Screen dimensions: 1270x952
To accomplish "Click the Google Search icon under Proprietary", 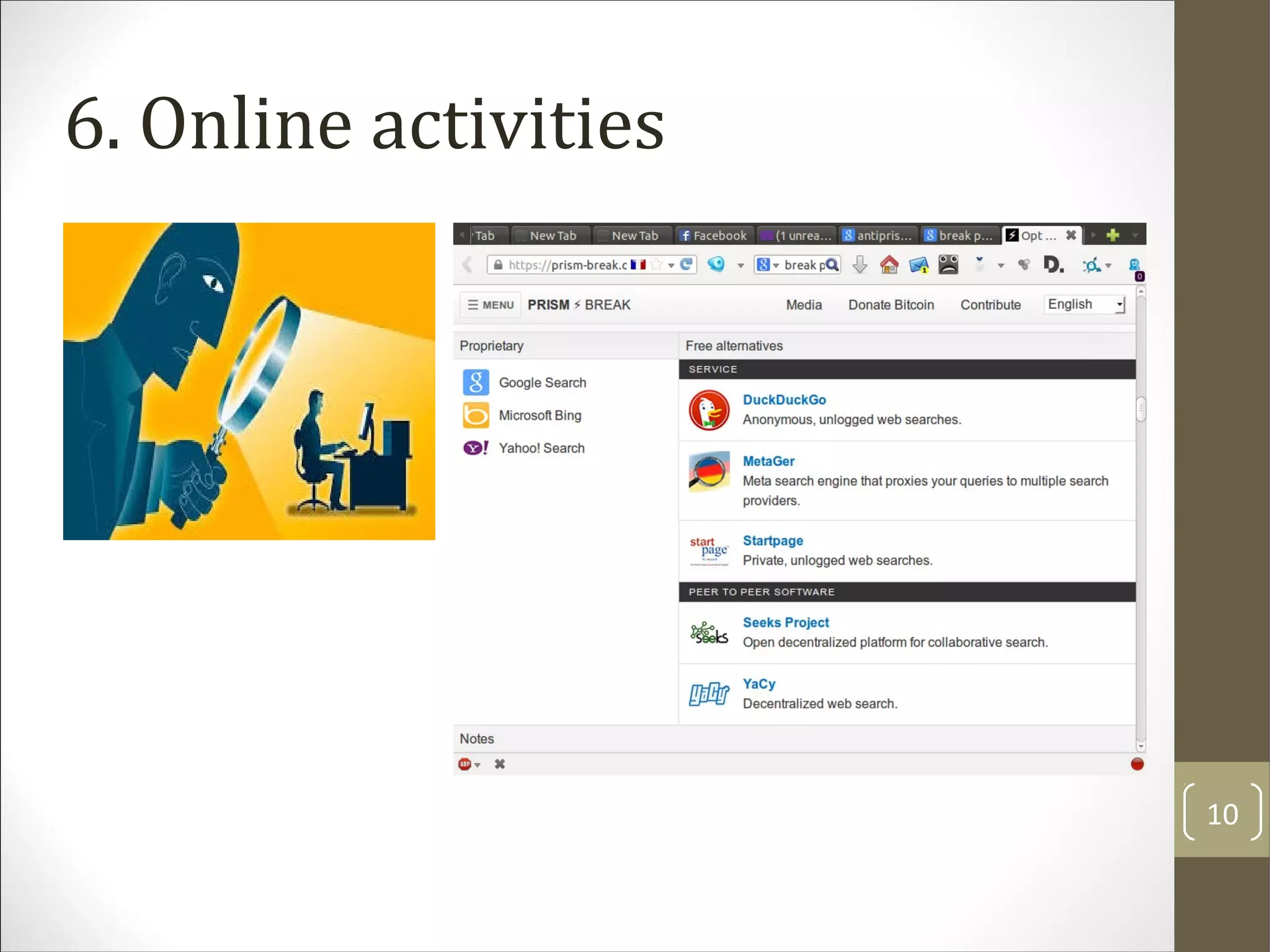I will pos(476,383).
